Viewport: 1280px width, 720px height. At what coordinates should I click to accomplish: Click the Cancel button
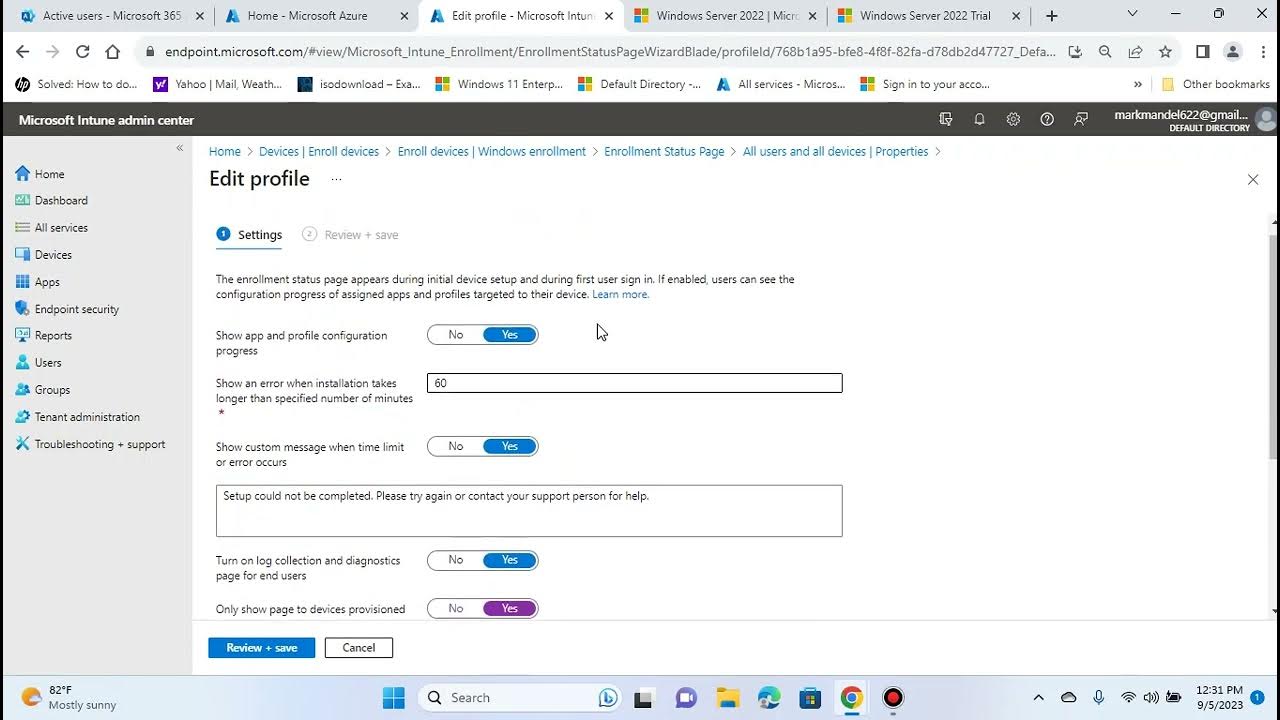click(x=359, y=648)
